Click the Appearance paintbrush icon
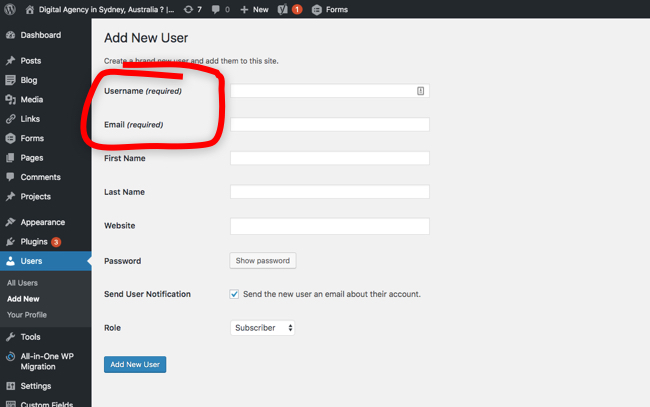Viewport: 650px width, 407px height. tap(10, 222)
